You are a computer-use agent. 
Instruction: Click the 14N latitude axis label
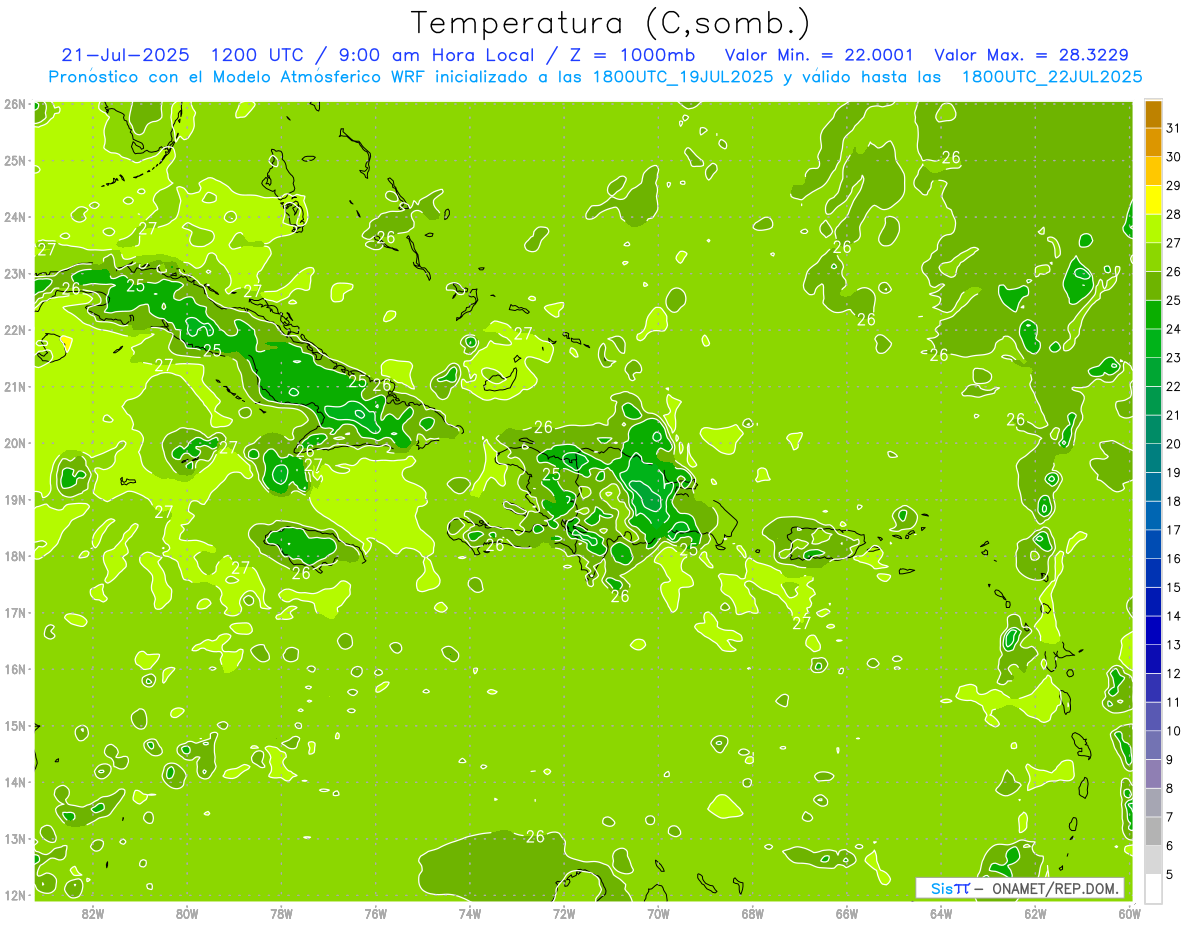(15, 782)
